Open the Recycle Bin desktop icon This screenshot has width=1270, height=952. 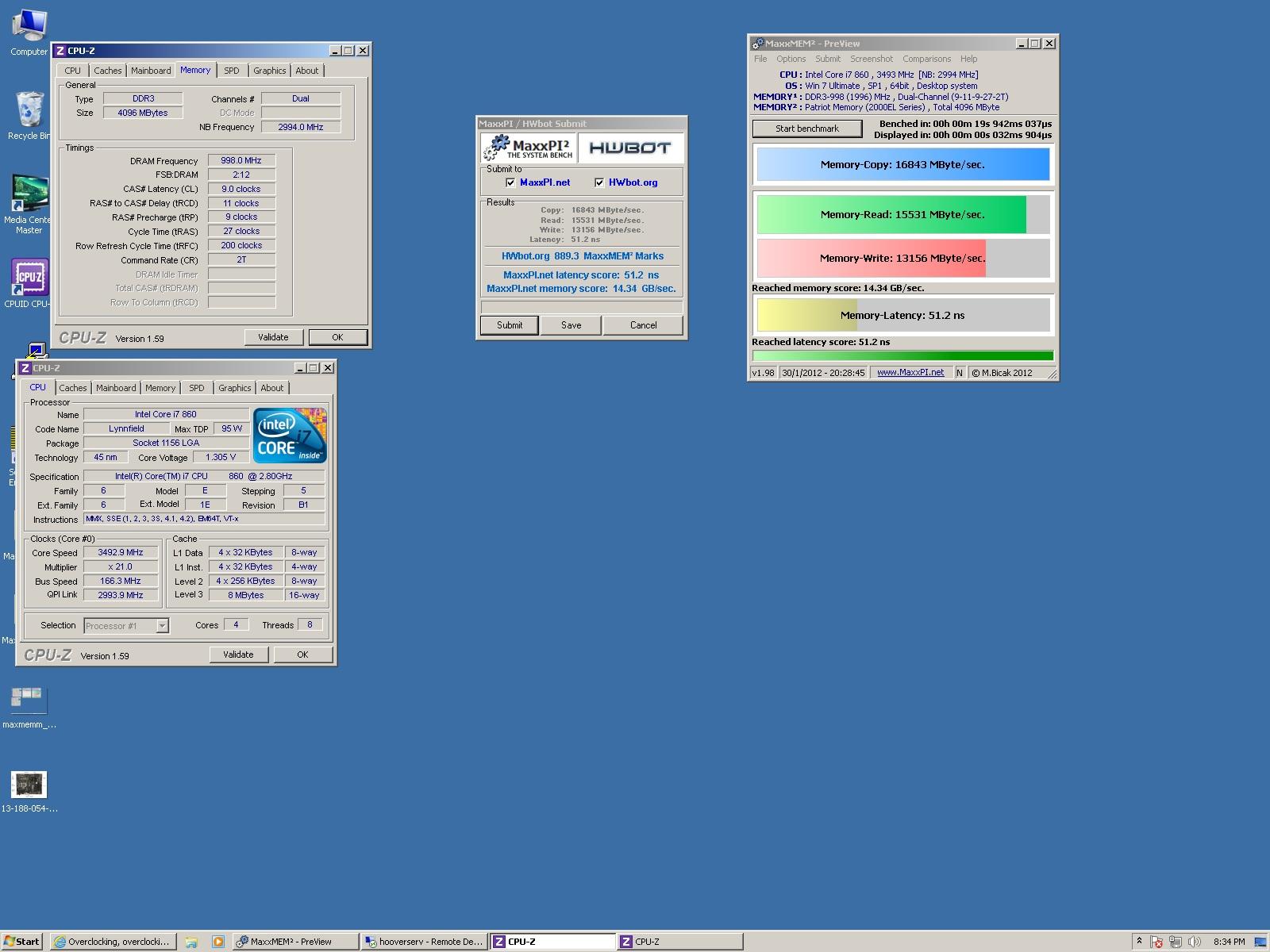29,115
